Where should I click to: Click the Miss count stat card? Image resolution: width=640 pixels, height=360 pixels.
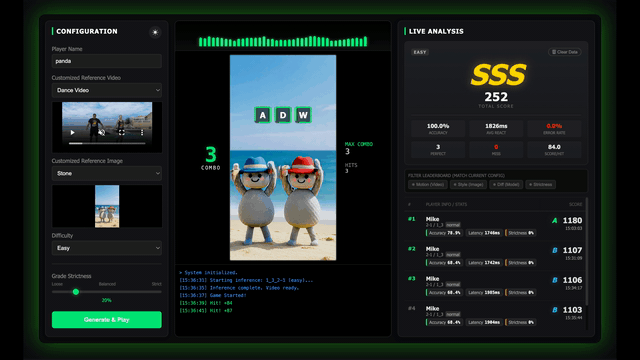point(496,149)
